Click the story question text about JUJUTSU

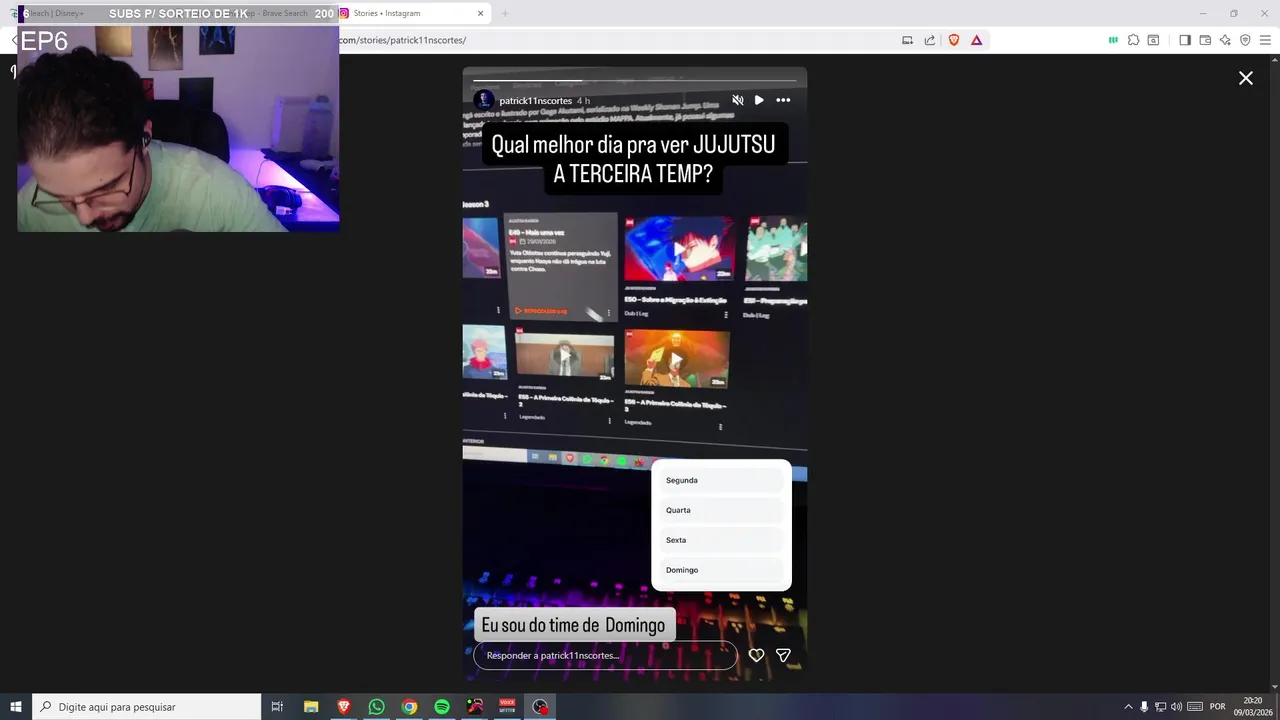tap(633, 159)
